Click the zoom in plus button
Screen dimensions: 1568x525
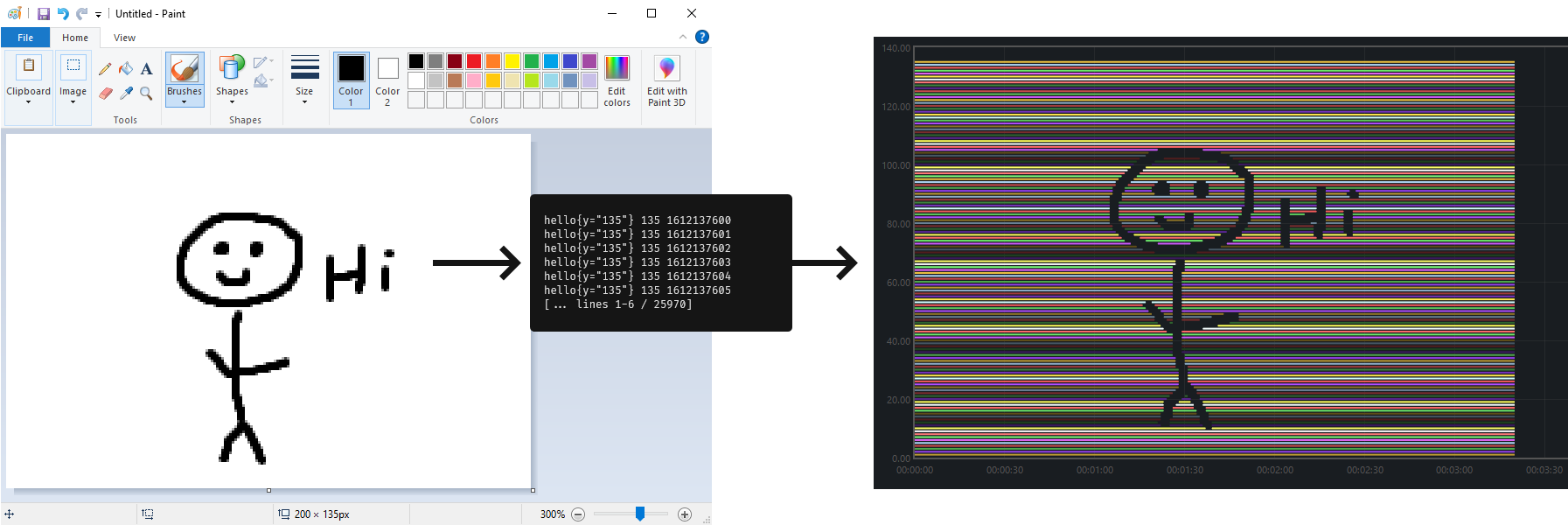point(685,514)
